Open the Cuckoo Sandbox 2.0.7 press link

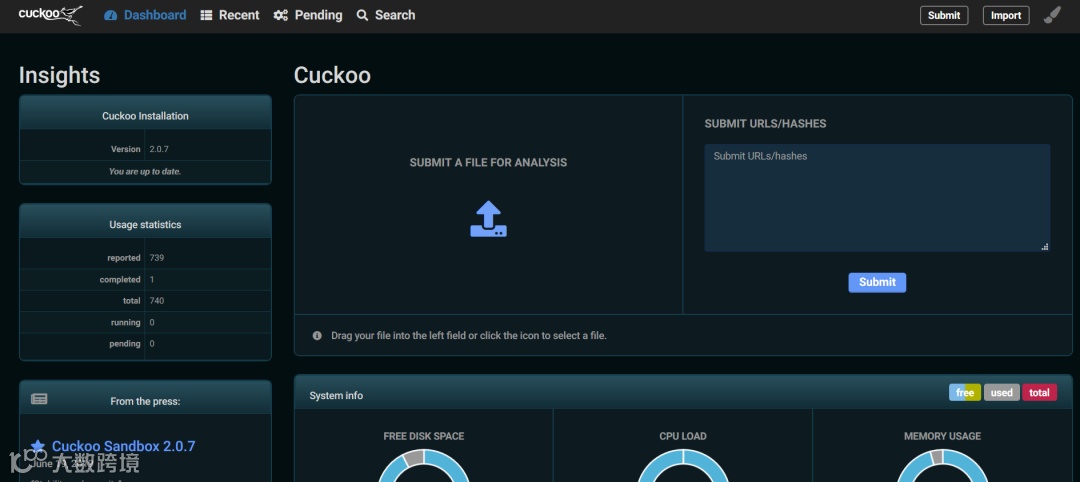[x=123, y=446]
